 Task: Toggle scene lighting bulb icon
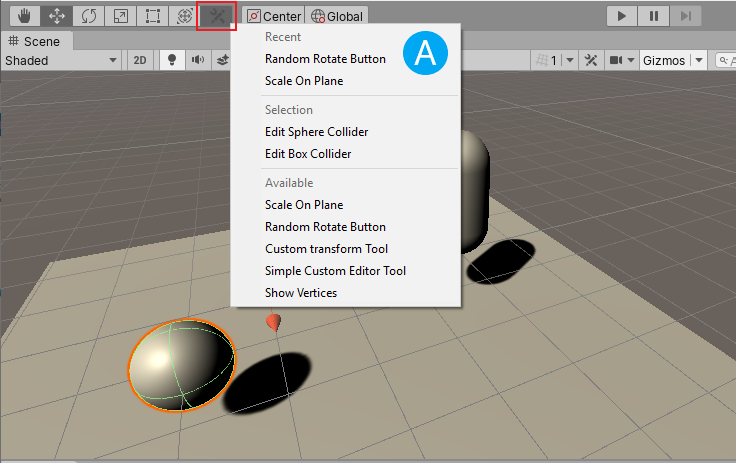[172, 60]
